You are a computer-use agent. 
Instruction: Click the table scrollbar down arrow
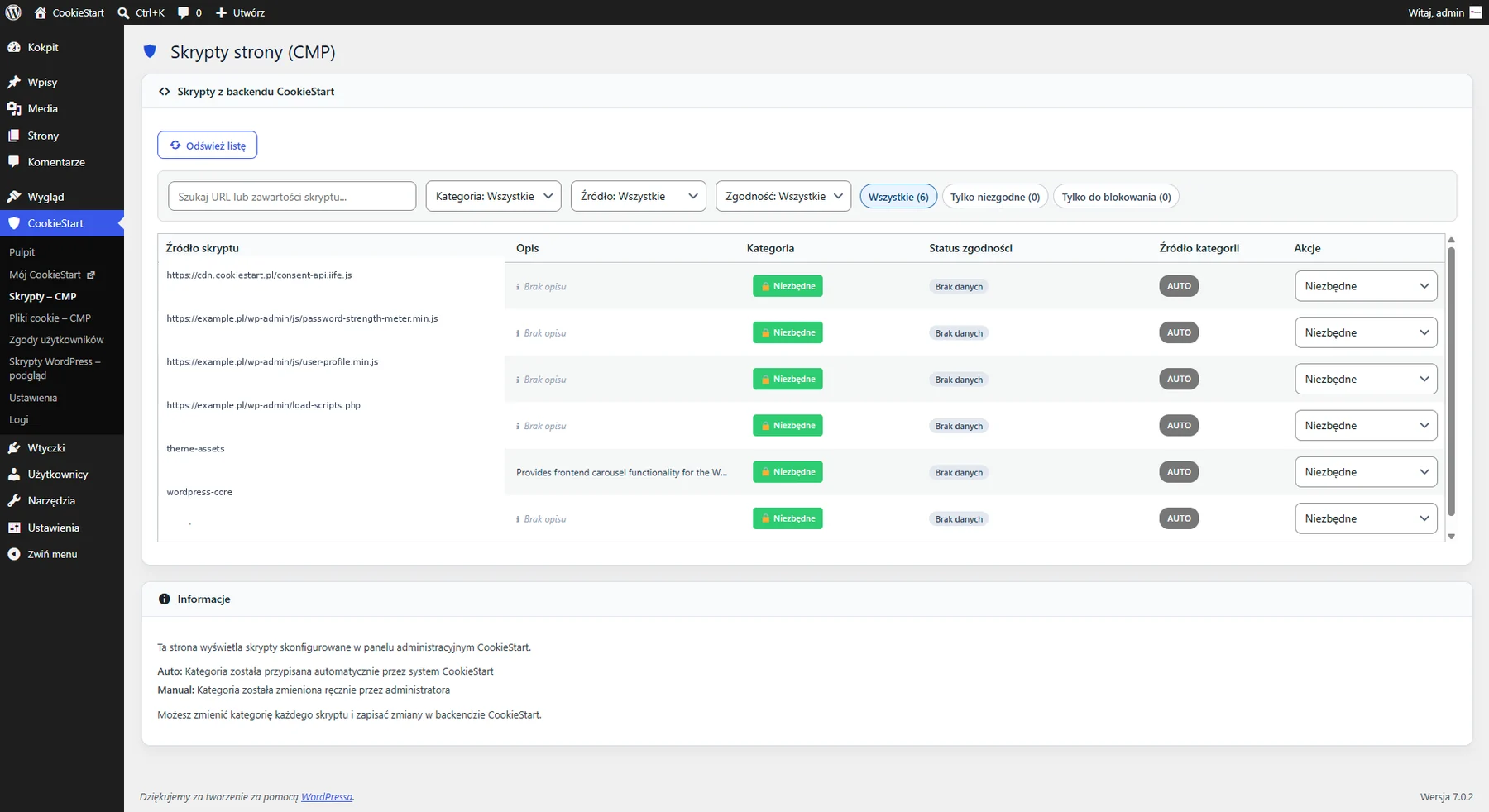1451,537
